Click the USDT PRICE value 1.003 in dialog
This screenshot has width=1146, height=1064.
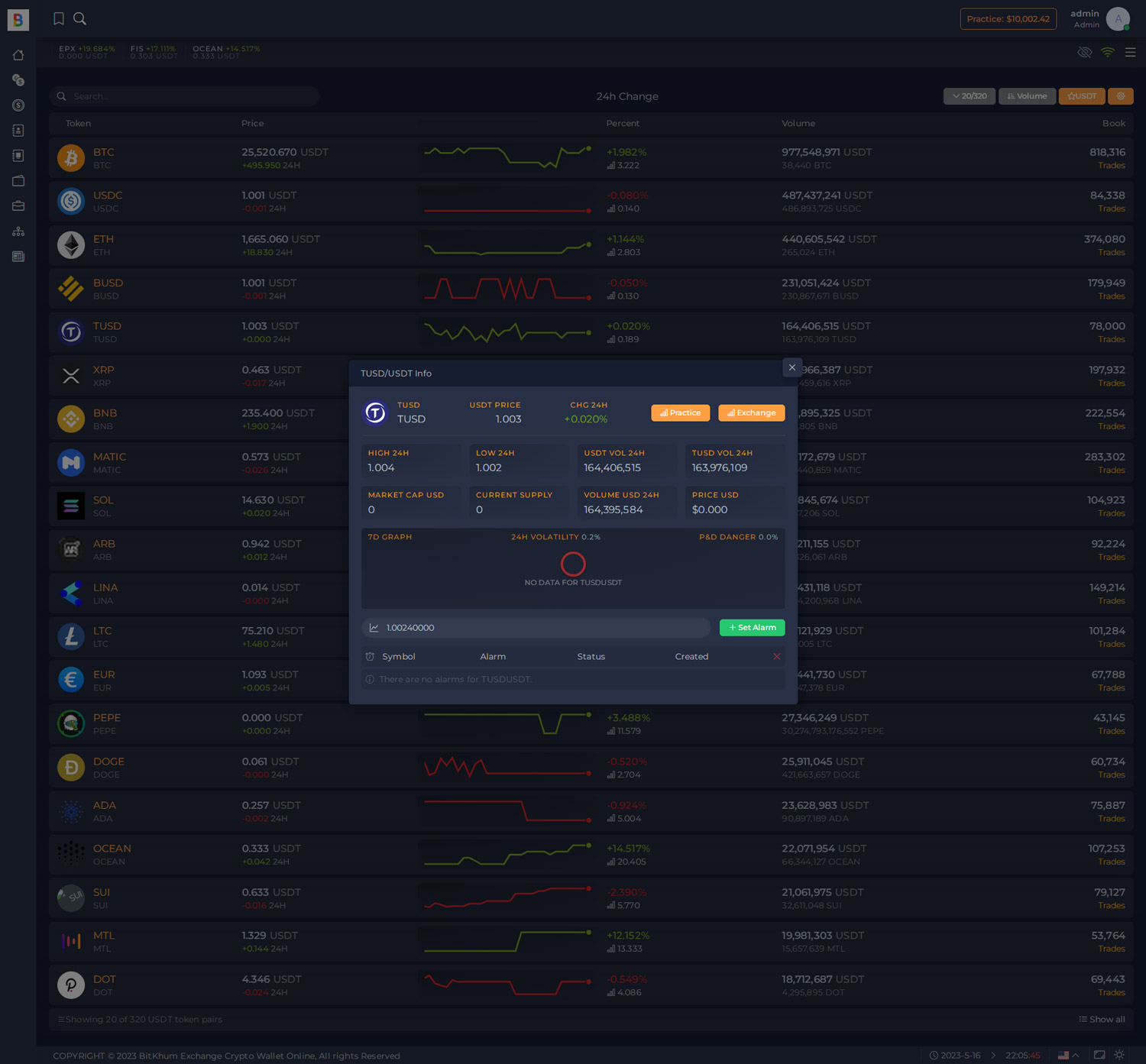click(508, 419)
